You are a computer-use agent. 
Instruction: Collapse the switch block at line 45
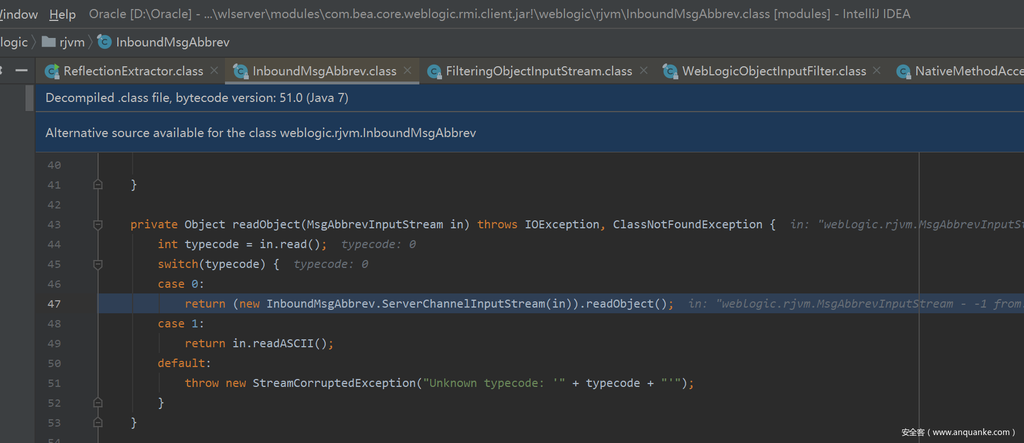pyautogui.click(x=98, y=264)
